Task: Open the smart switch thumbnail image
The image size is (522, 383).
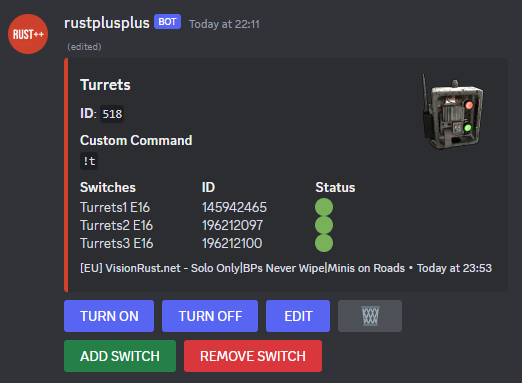Action: pyautogui.click(x=453, y=112)
